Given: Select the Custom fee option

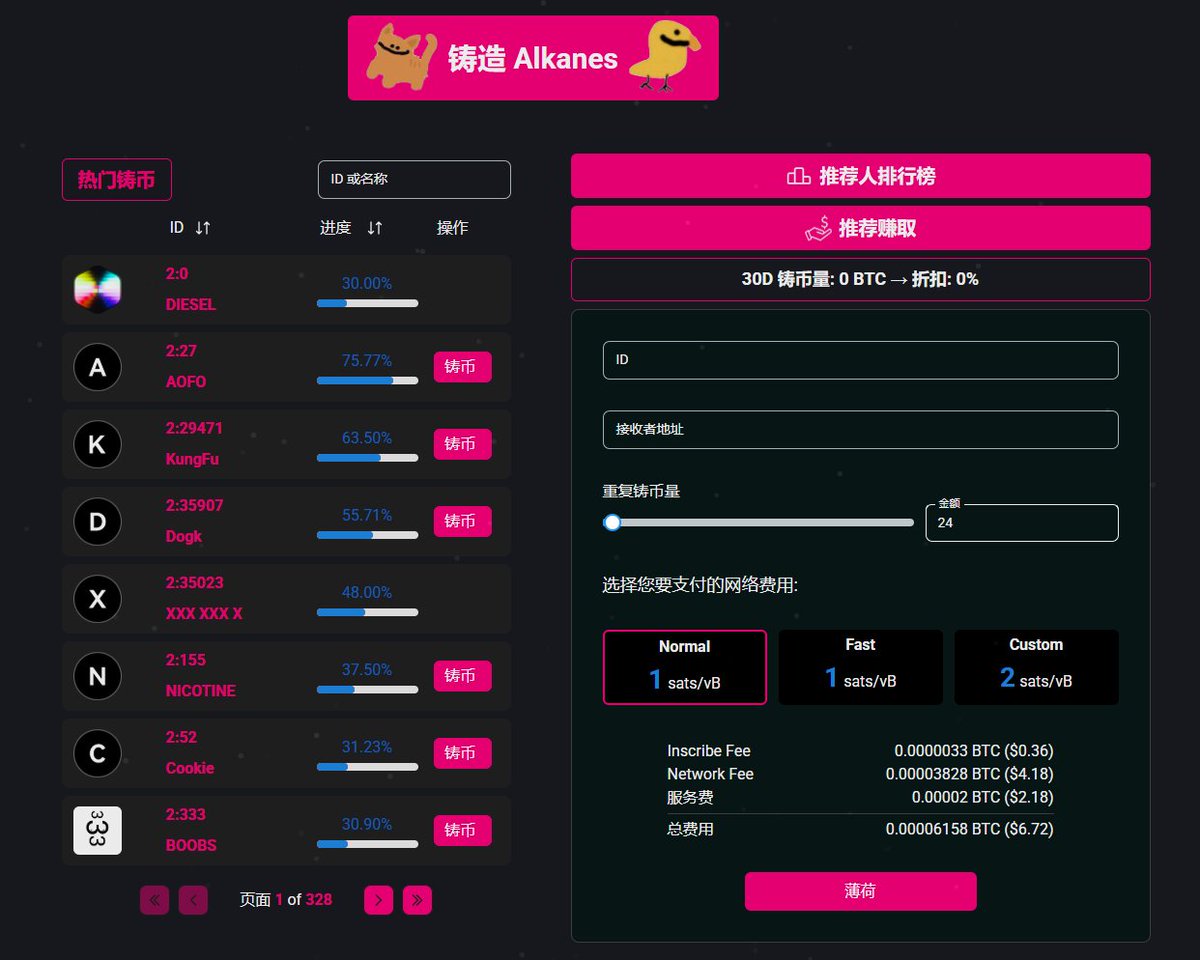Looking at the screenshot, I should tap(1036, 667).
